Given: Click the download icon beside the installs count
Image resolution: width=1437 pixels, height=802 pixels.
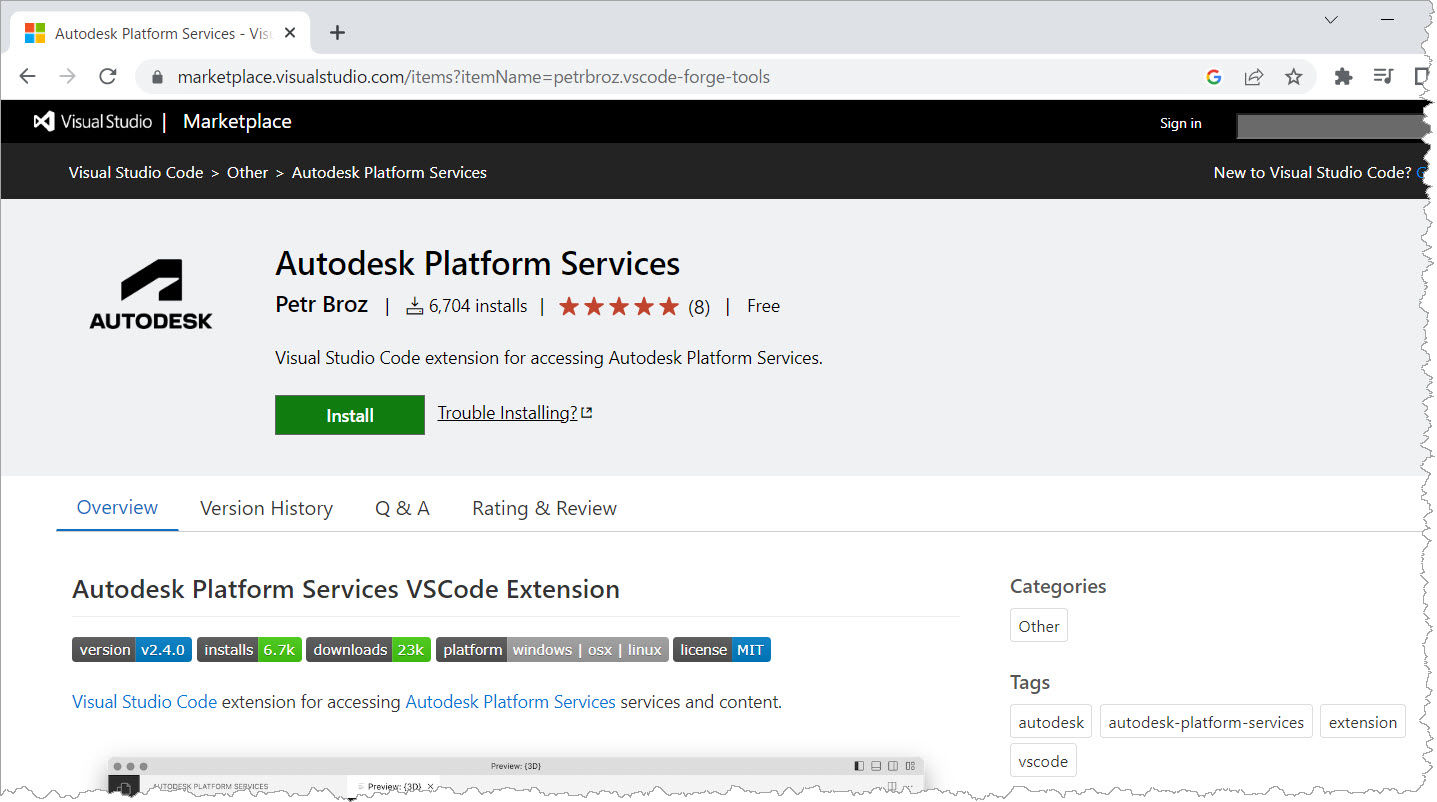Looking at the screenshot, I should click(x=413, y=305).
